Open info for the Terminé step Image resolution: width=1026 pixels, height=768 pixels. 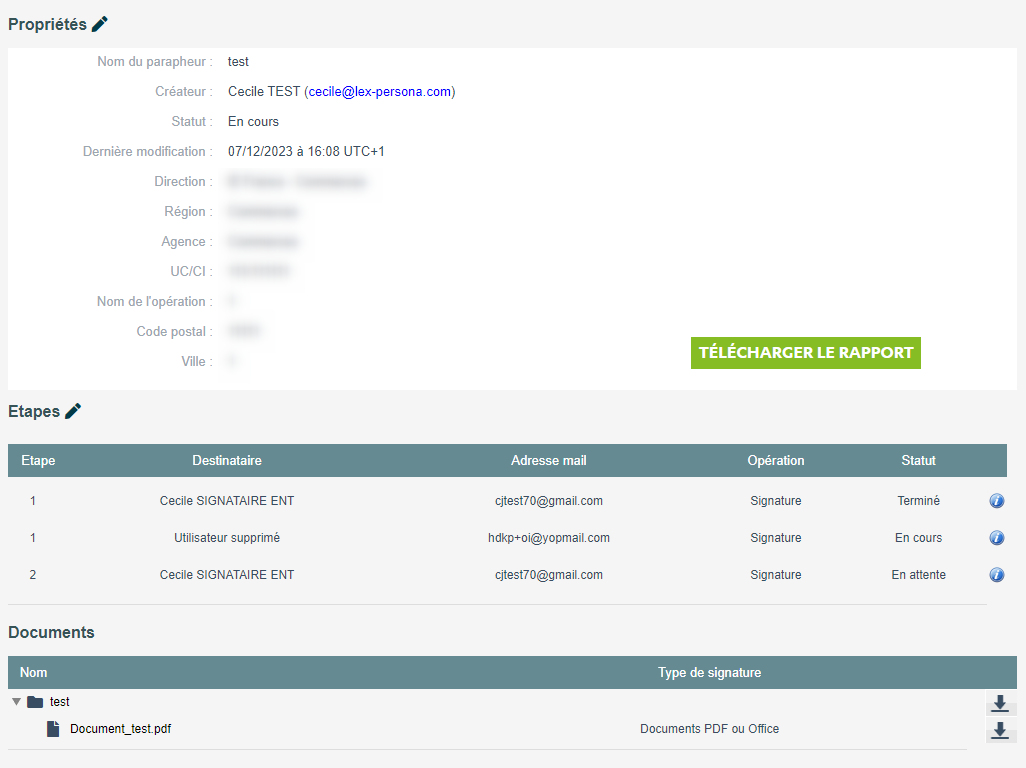(996, 501)
